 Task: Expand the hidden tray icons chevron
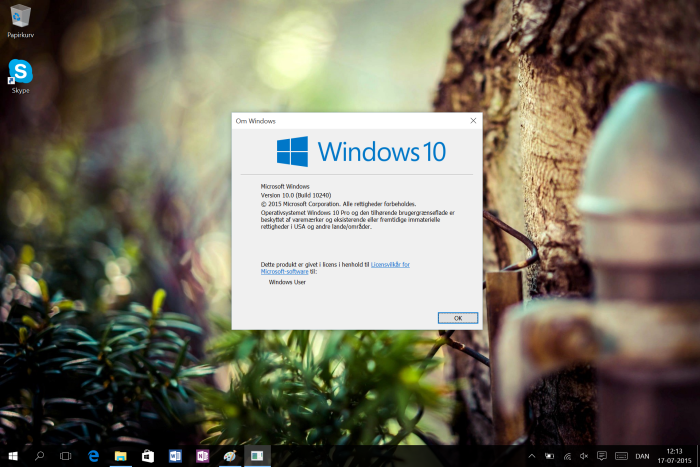coord(532,456)
